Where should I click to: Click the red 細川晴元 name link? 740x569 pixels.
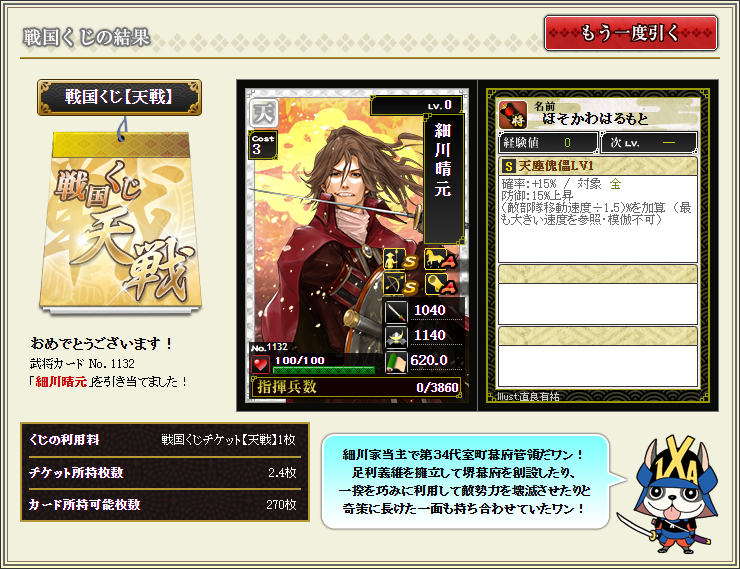[61, 381]
